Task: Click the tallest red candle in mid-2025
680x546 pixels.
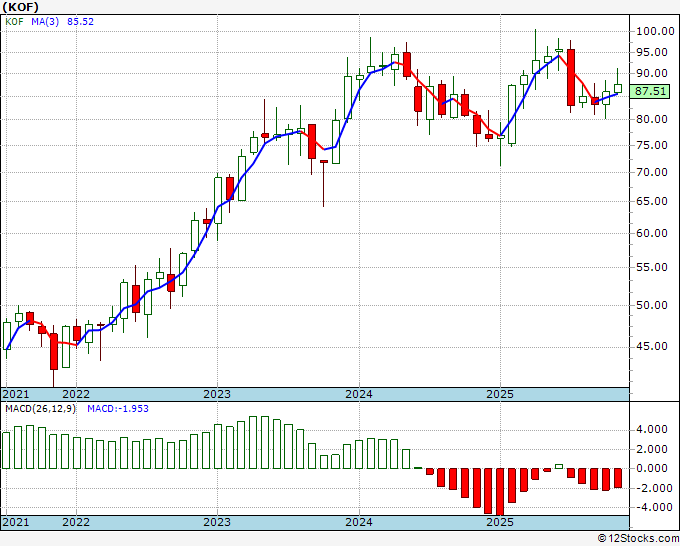Action: (x=571, y=77)
